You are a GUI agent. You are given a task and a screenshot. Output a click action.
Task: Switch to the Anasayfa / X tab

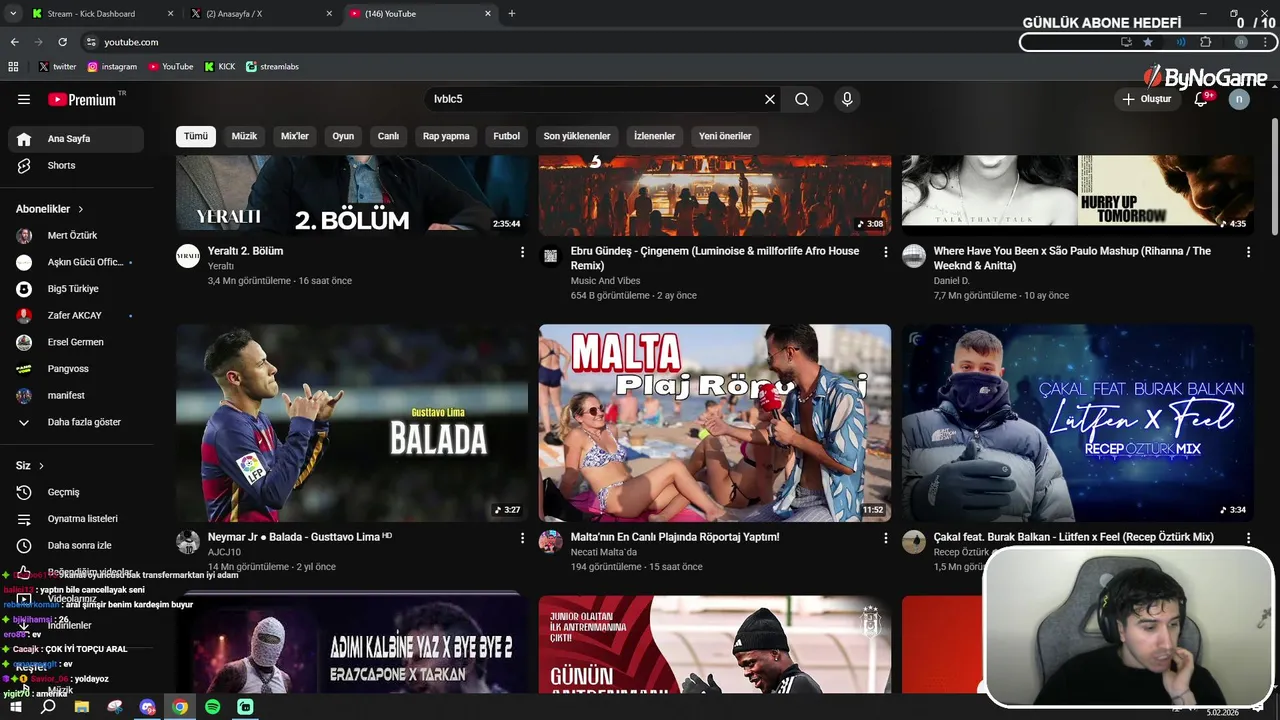click(261, 14)
